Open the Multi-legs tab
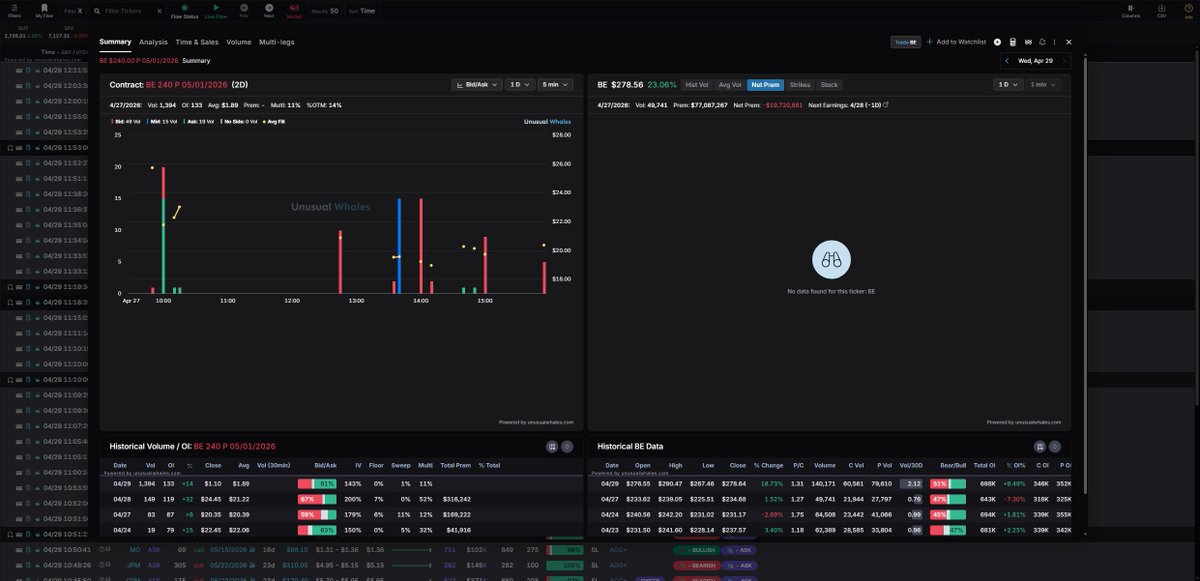The image size is (1200, 581). click(277, 42)
